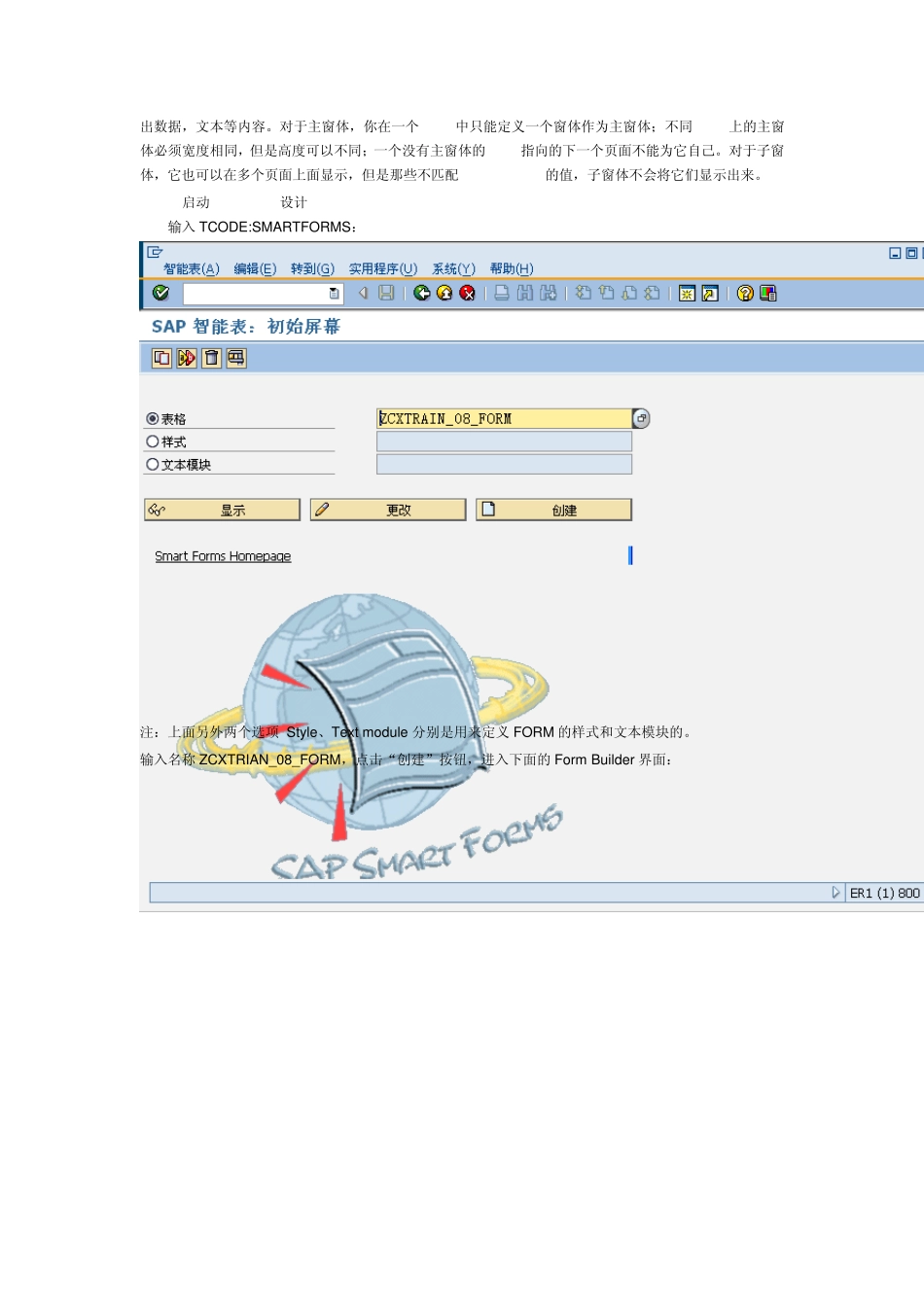This screenshot has height=1307, width=924.
Task: Click the ER1 (1) 800 status entry
Action: (x=884, y=893)
